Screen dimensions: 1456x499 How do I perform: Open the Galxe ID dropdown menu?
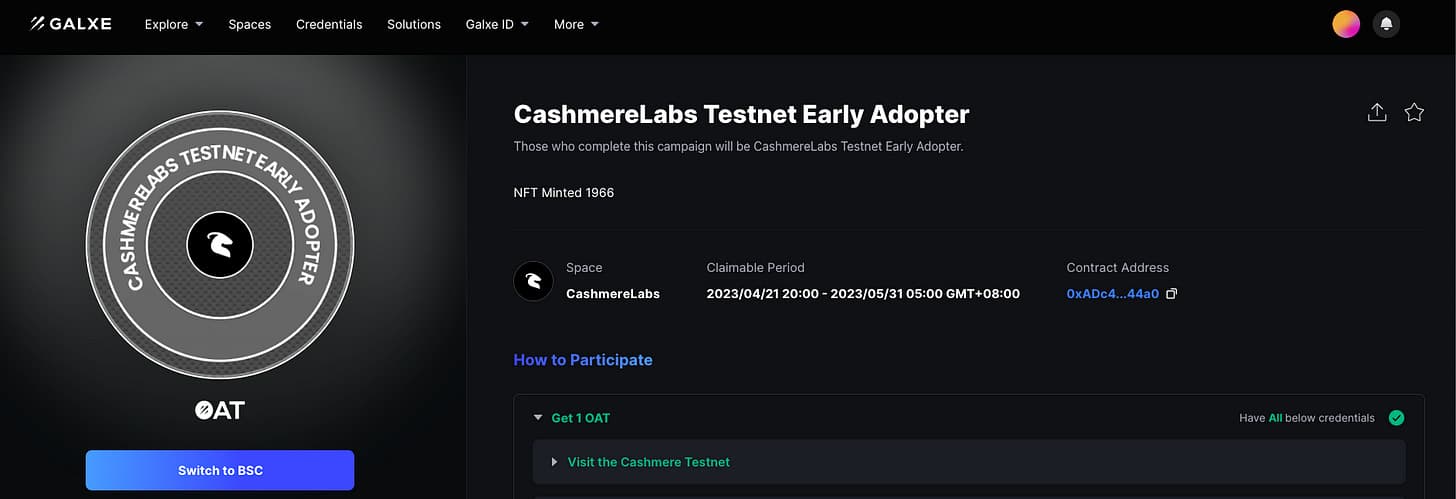(497, 24)
